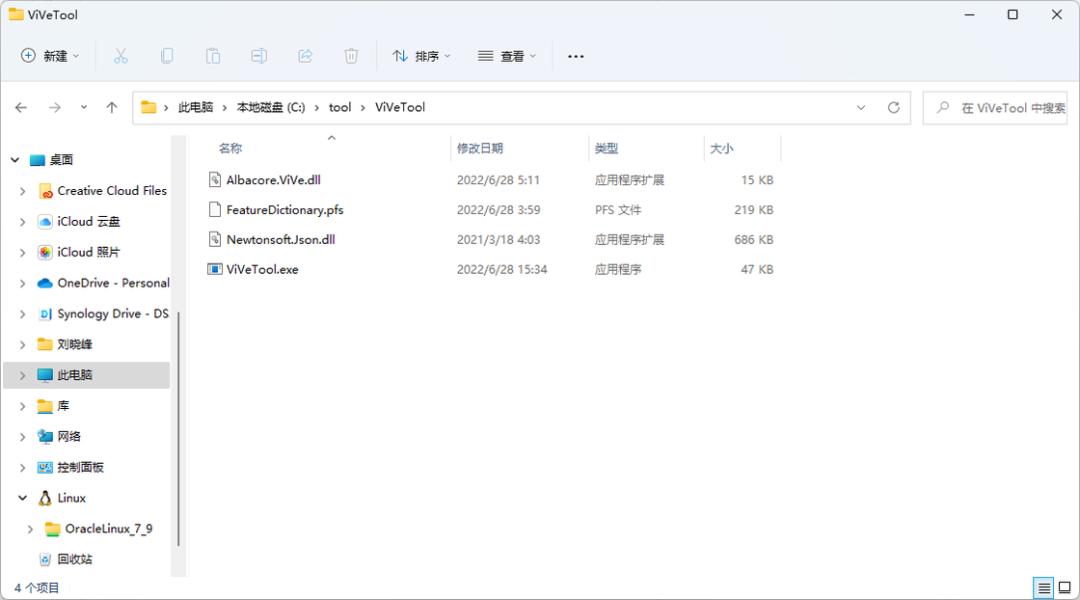1080x600 pixels.
Task: Switch to details view icon in status bar
Action: [1043, 588]
